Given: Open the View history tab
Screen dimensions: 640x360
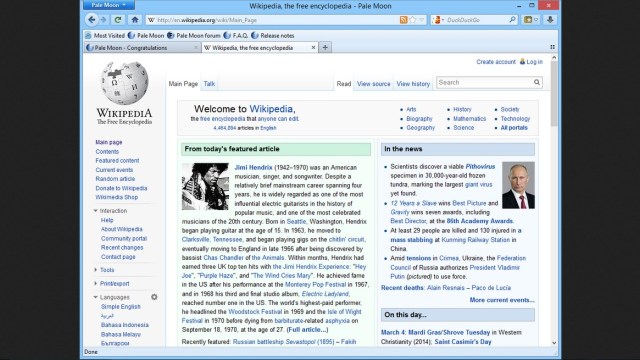Looking at the screenshot, I should tap(413, 84).
